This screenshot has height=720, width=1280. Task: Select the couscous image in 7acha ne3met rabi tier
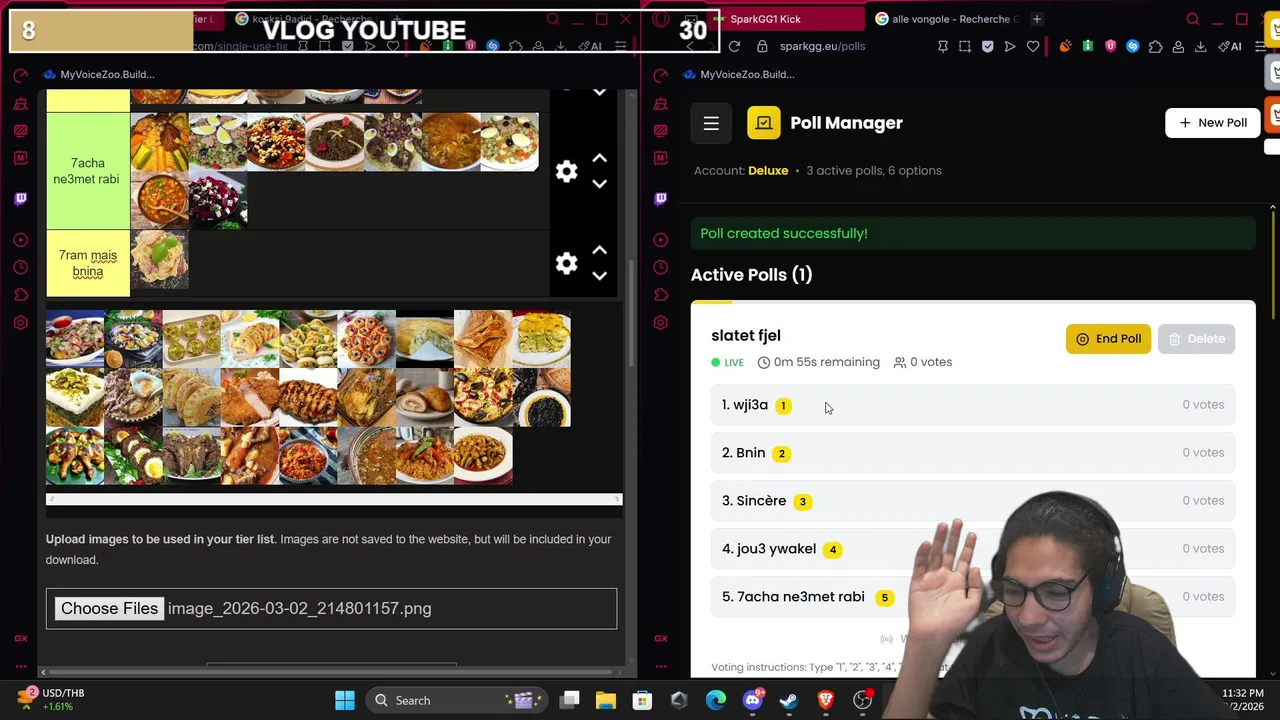point(160,142)
